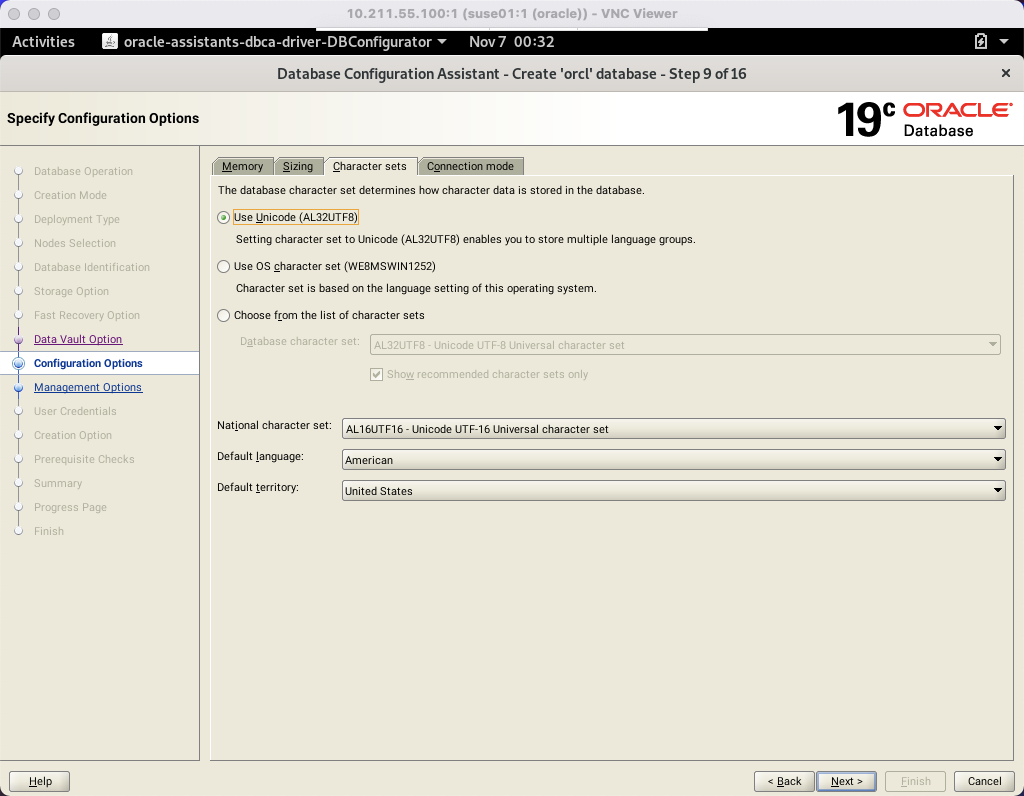Click the Finish step in sidebar
This screenshot has height=796, width=1024.
pos(49,532)
